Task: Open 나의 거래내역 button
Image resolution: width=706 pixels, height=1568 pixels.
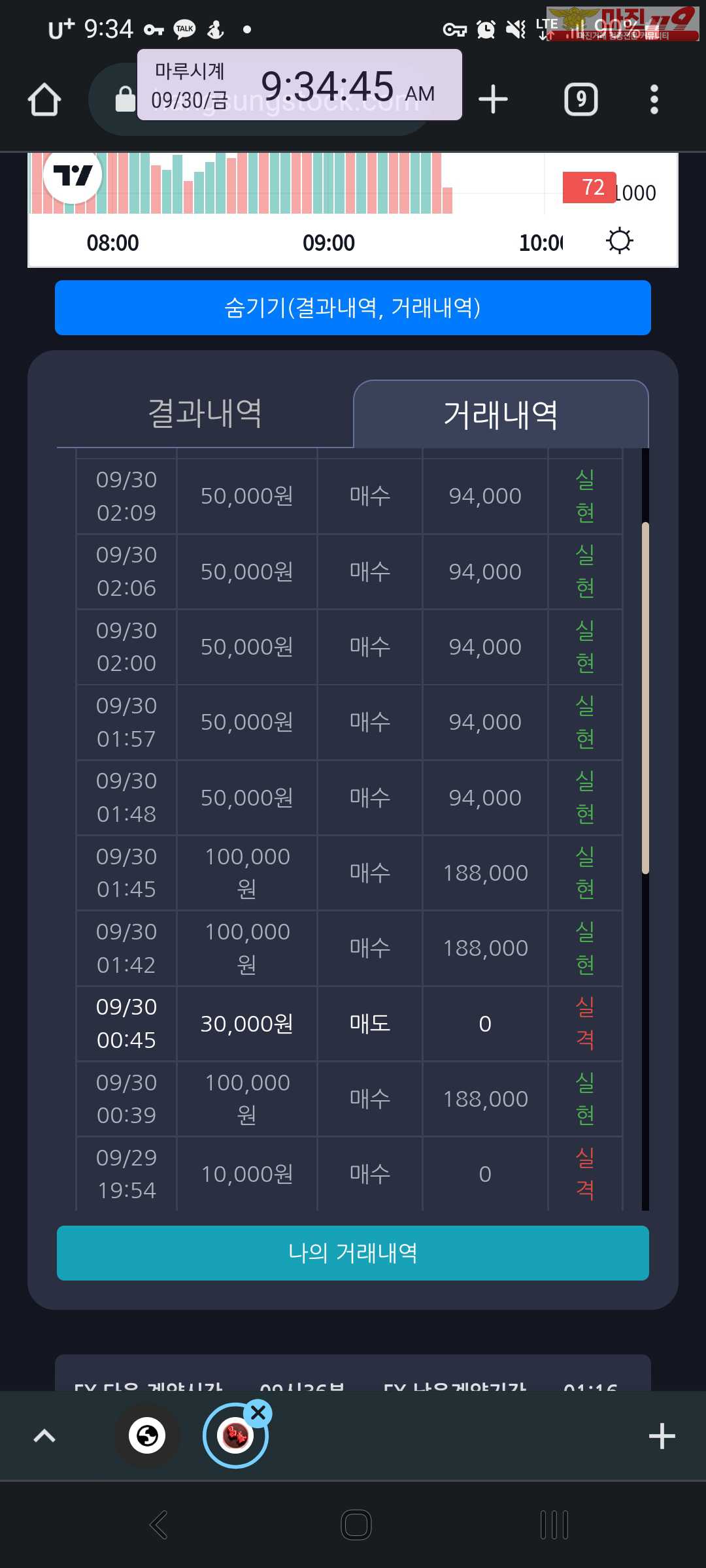Action: click(353, 1253)
